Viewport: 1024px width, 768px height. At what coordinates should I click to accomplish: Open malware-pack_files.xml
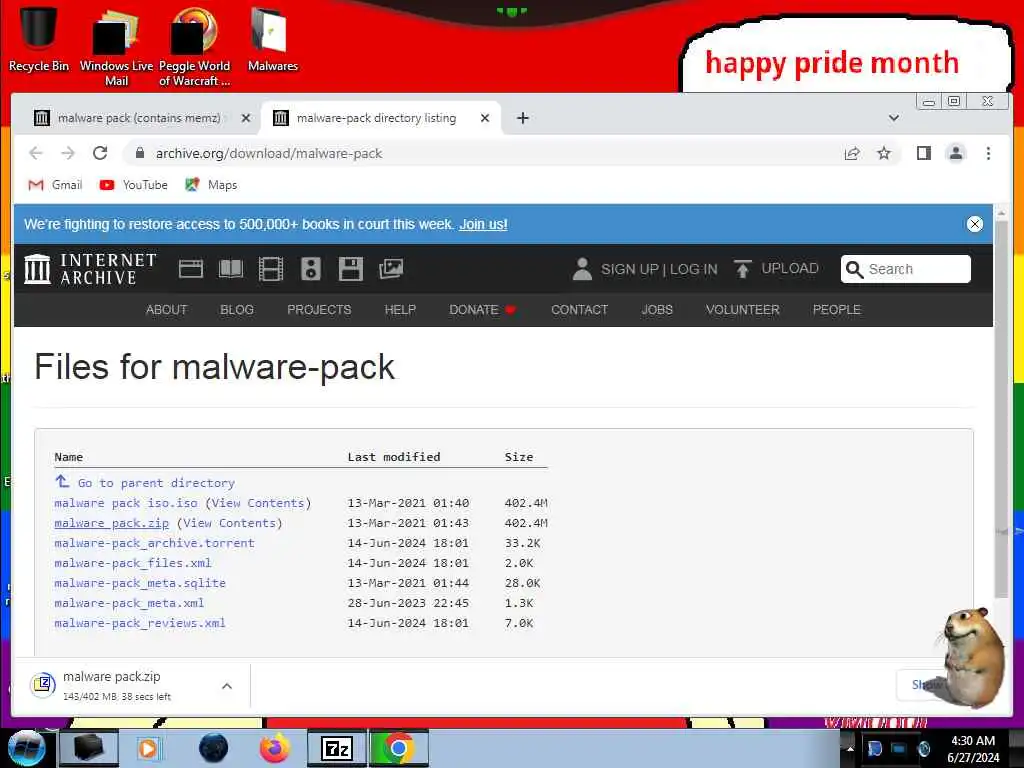click(133, 563)
